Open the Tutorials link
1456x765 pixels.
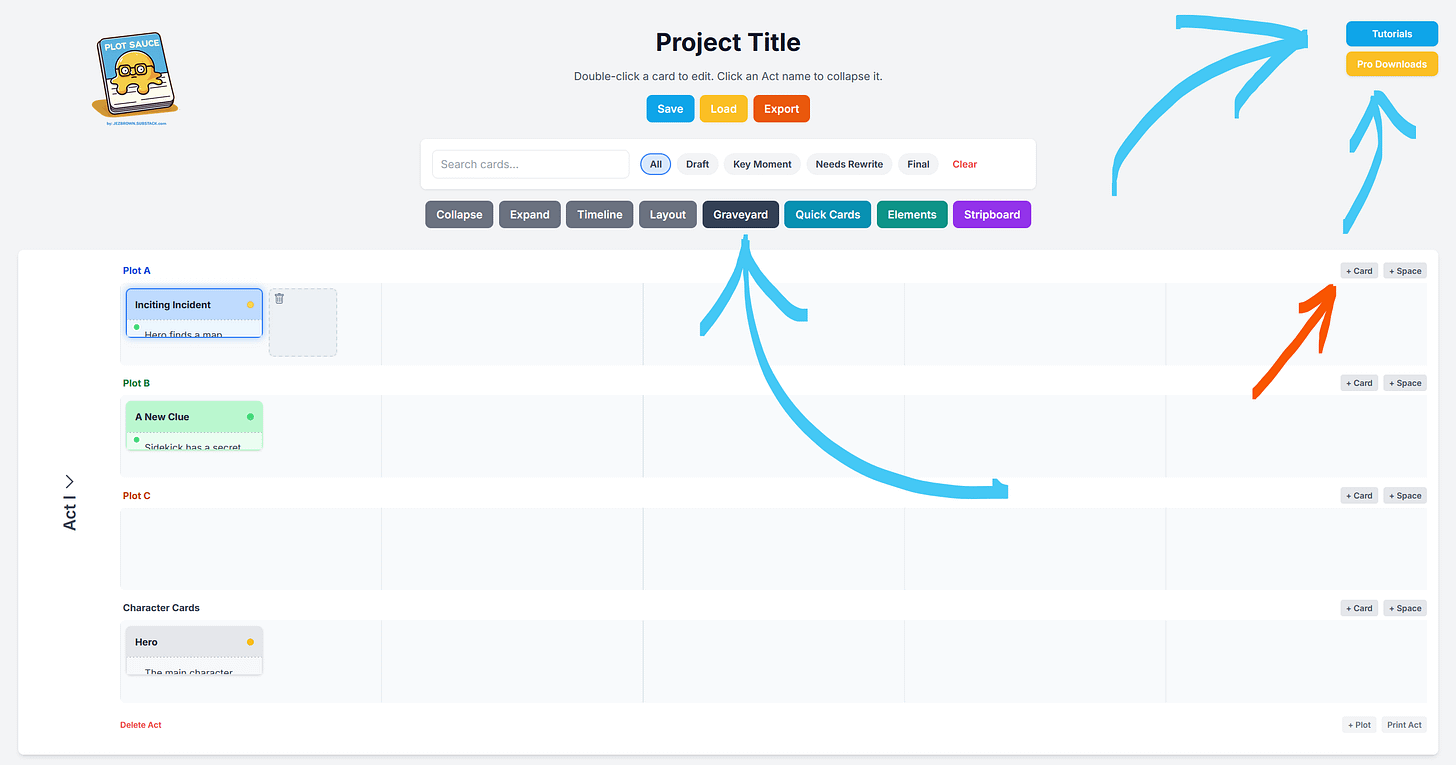pyautogui.click(x=1392, y=34)
